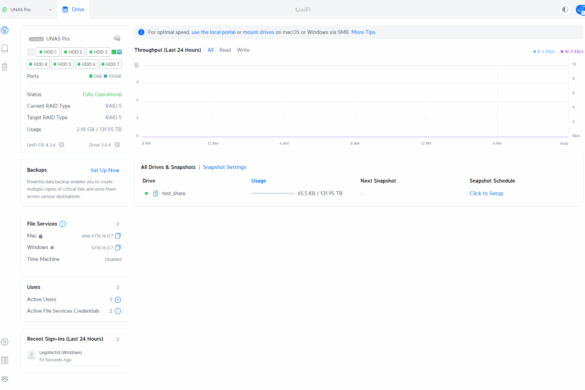Select the HDD 1 drive bay

(48, 52)
